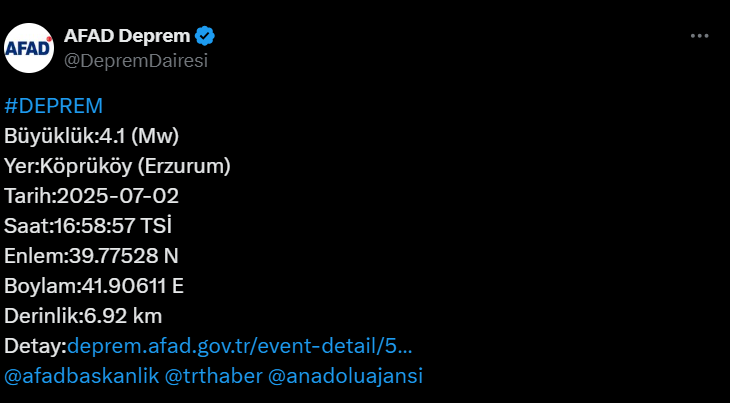Click the (Erzurum) province text
The width and height of the screenshot is (730, 403).
coord(184,166)
